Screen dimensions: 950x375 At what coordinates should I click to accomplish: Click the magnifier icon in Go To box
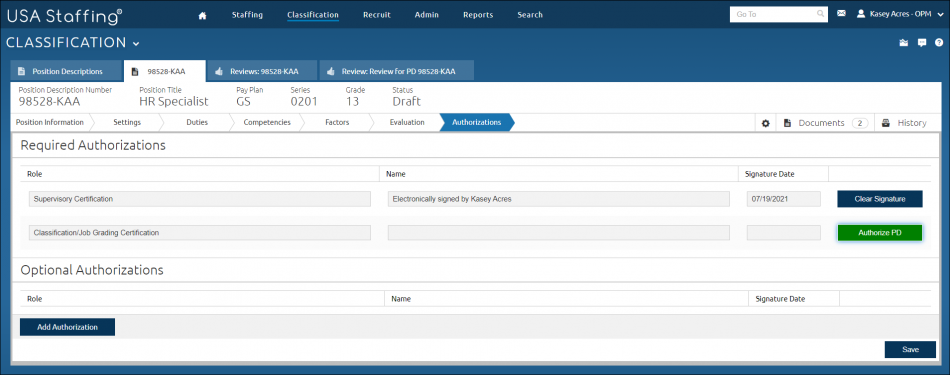point(820,14)
